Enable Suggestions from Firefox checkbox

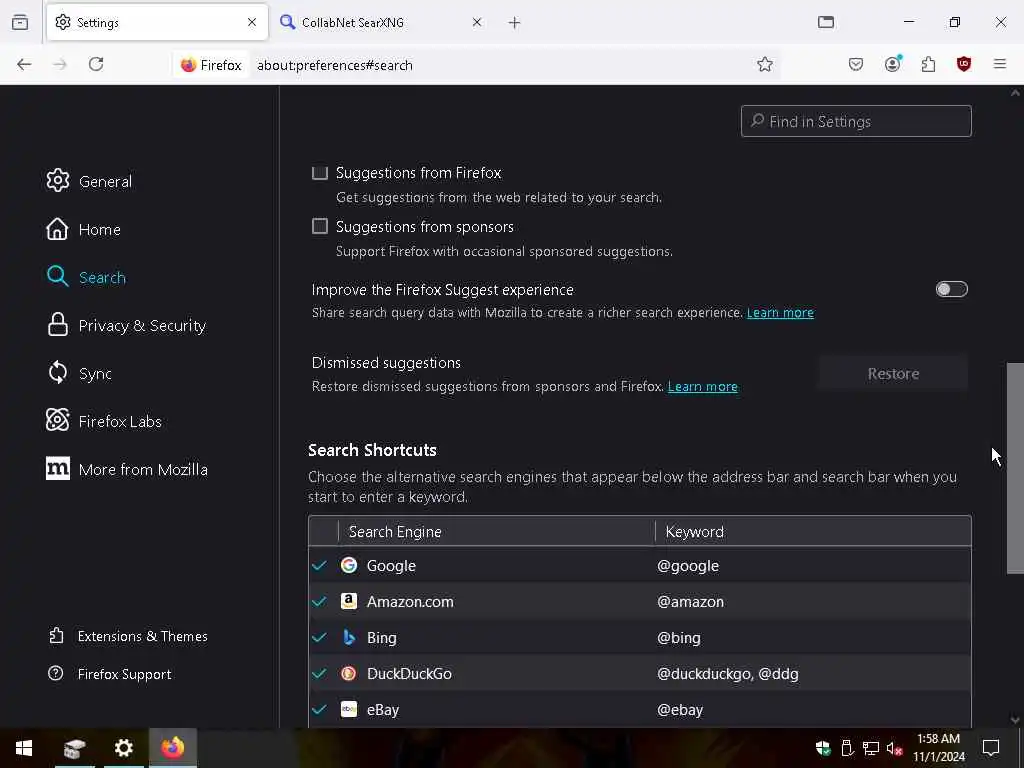click(319, 172)
